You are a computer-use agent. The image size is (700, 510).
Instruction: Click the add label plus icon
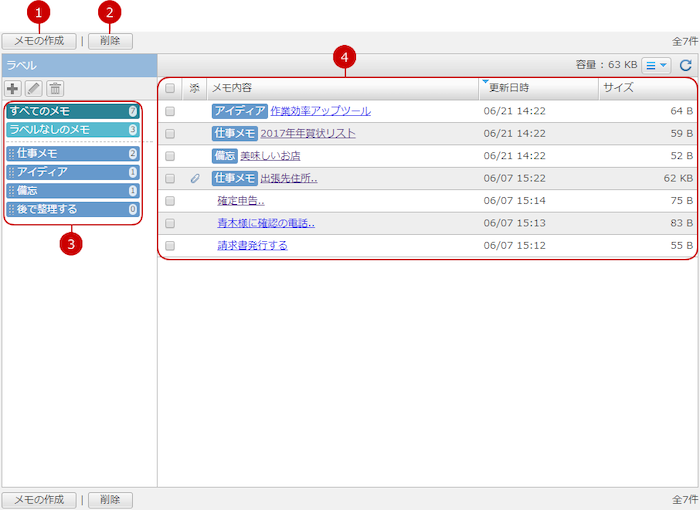pyautogui.click(x=13, y=89)
